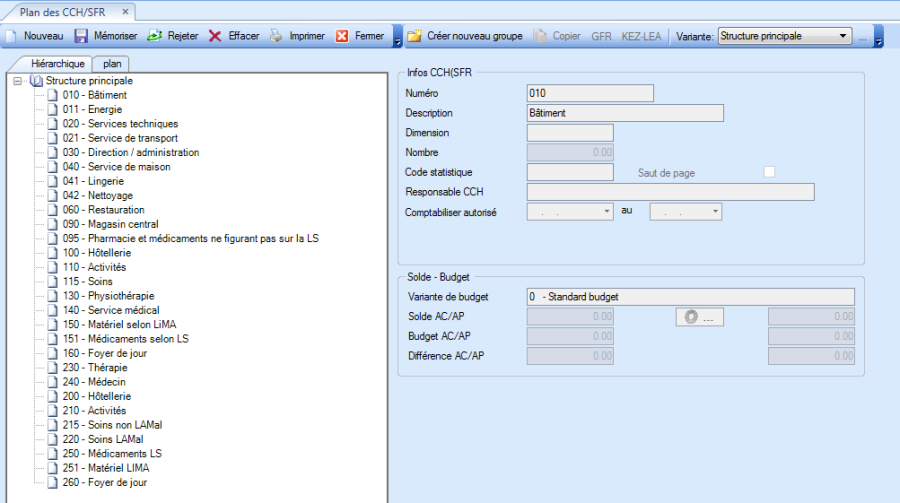Select 220 - Soins LAMal row
The image size is (900, 503).
coord(103,440)
